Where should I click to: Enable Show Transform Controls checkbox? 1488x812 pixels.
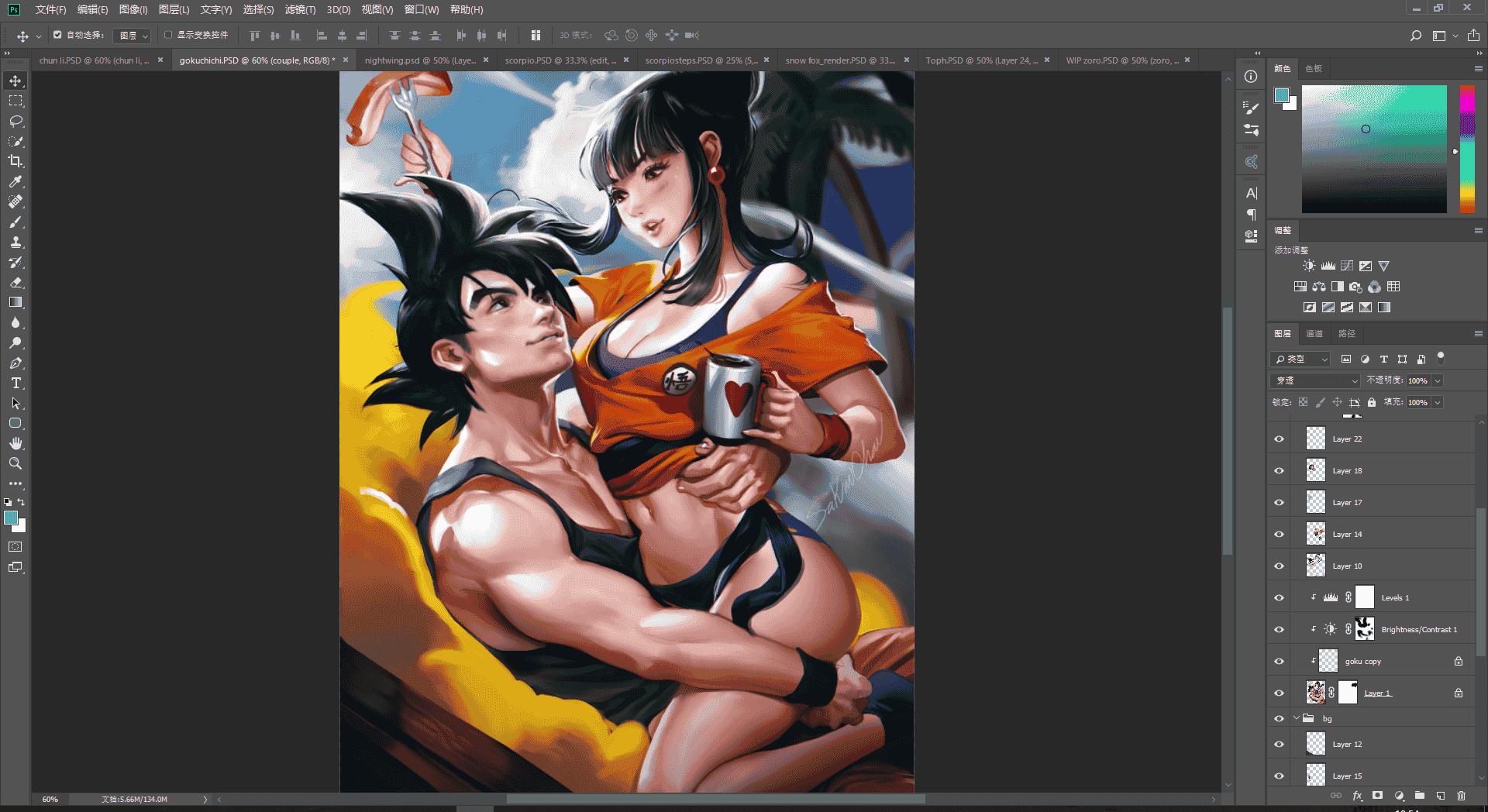(x=168, y=35)
